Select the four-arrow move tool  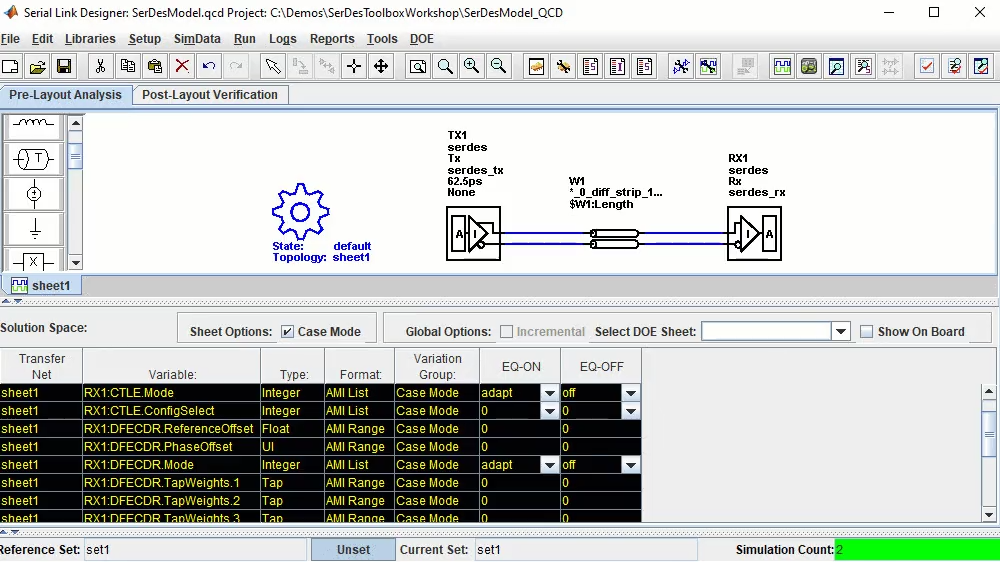click(x=381, y=66)
